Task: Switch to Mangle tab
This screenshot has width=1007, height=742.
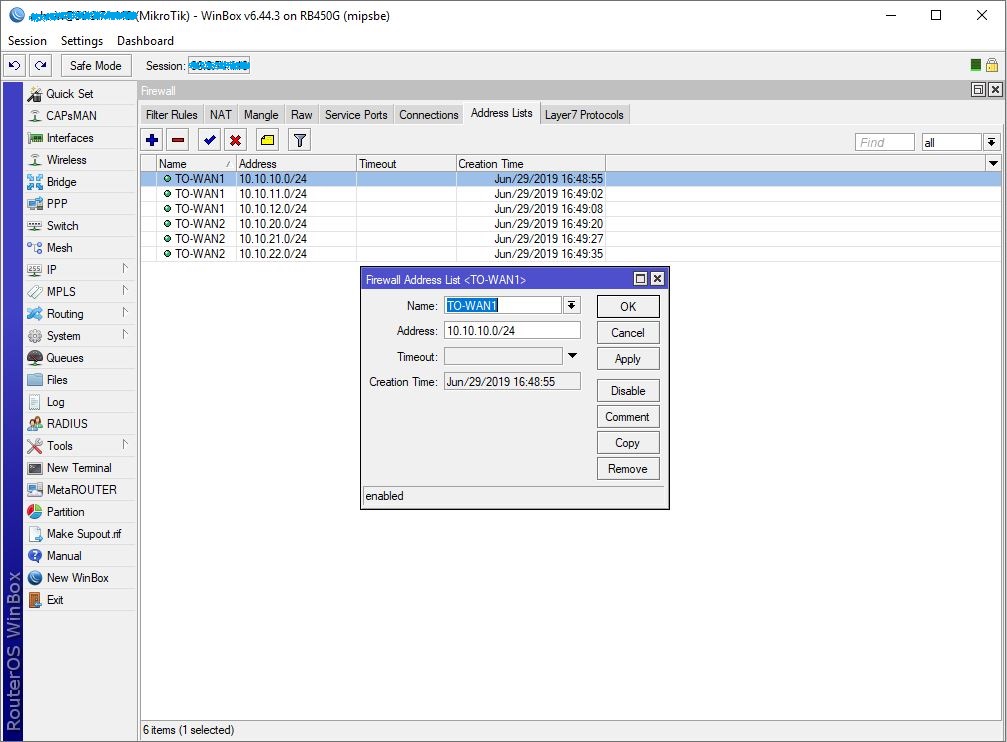Action: pos(261,114)
